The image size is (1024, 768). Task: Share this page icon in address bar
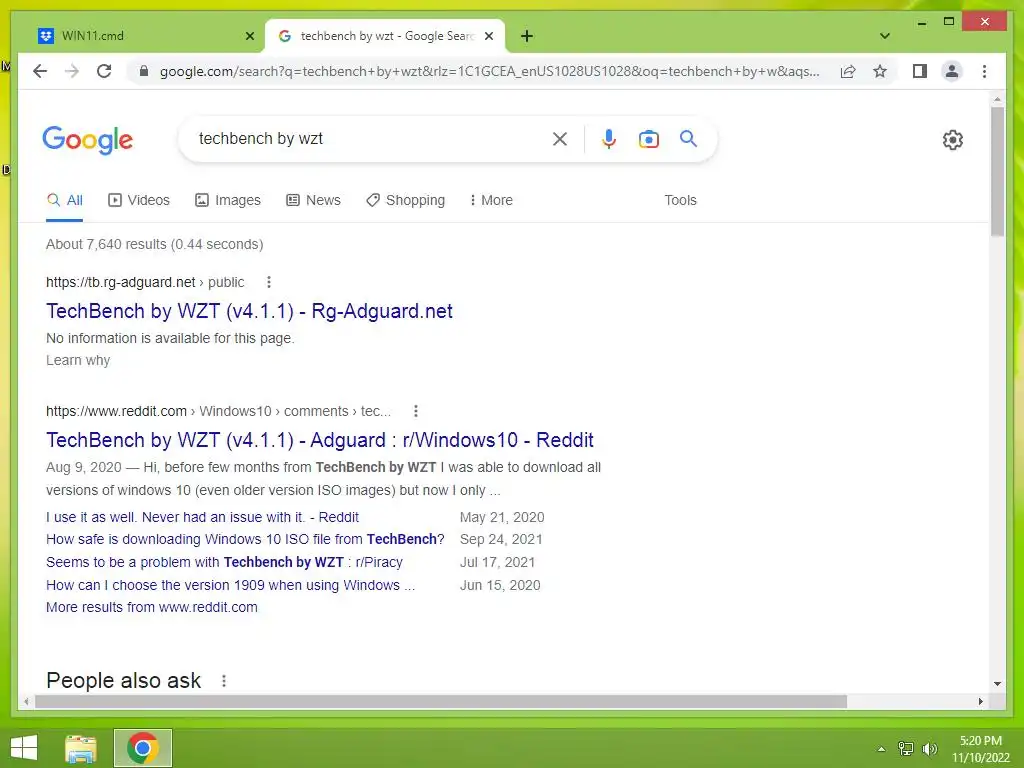click(x=848, y=71)
